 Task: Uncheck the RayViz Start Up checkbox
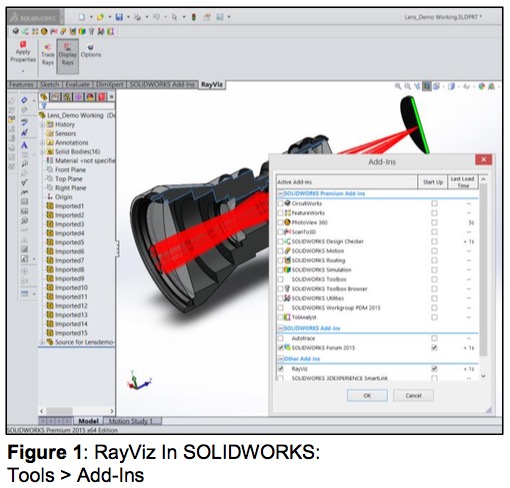pyautogui.click(x=434, y=369)
